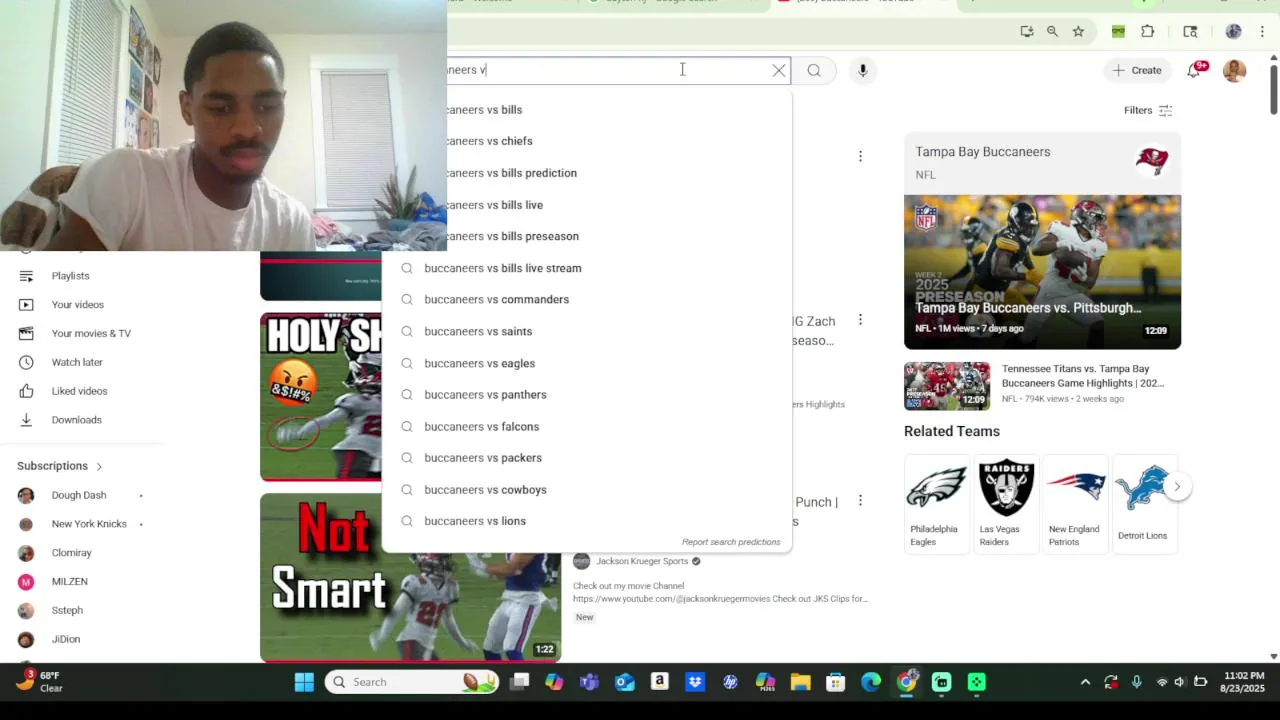Select suggestion "buccaneers vs bills live stream"
Image resolution: width=1280 pixels, height=720 pixels.
(x=587, y=268)
